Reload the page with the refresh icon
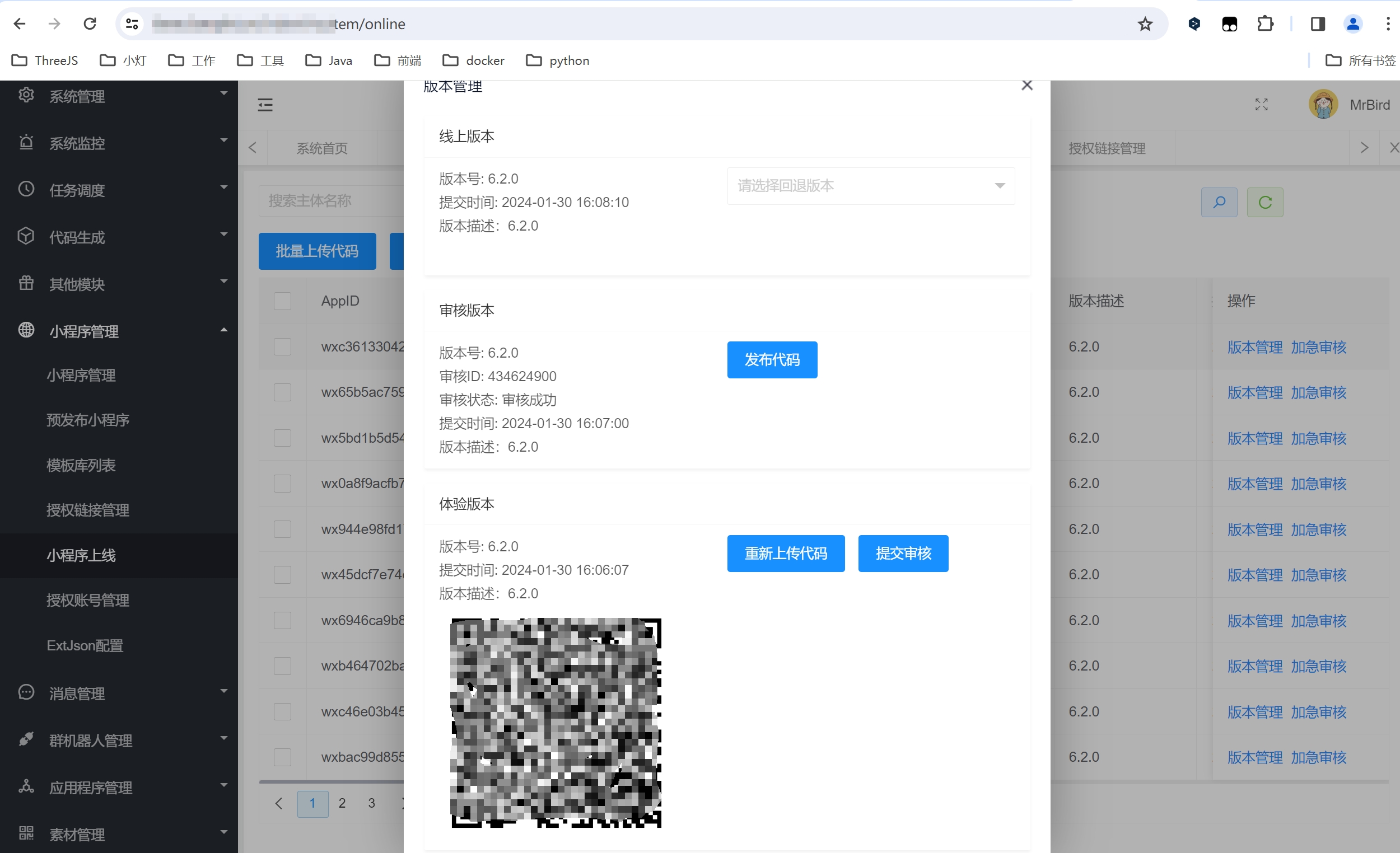The width and height of the screenshot is (1400, 853). click(x=90, y=24)
